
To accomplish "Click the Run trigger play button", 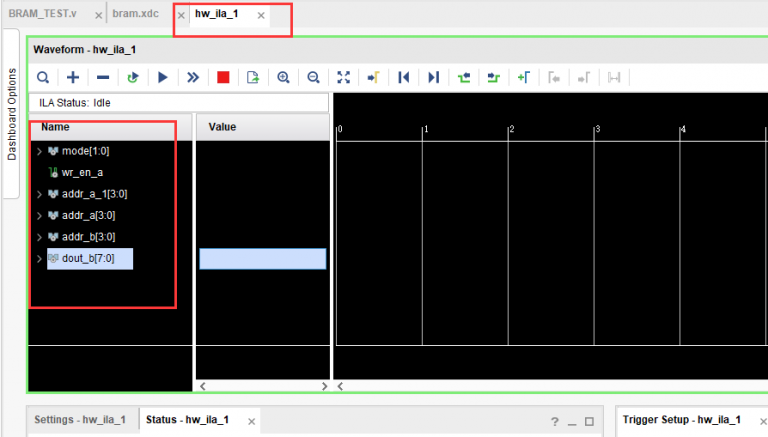I will 163,77.
